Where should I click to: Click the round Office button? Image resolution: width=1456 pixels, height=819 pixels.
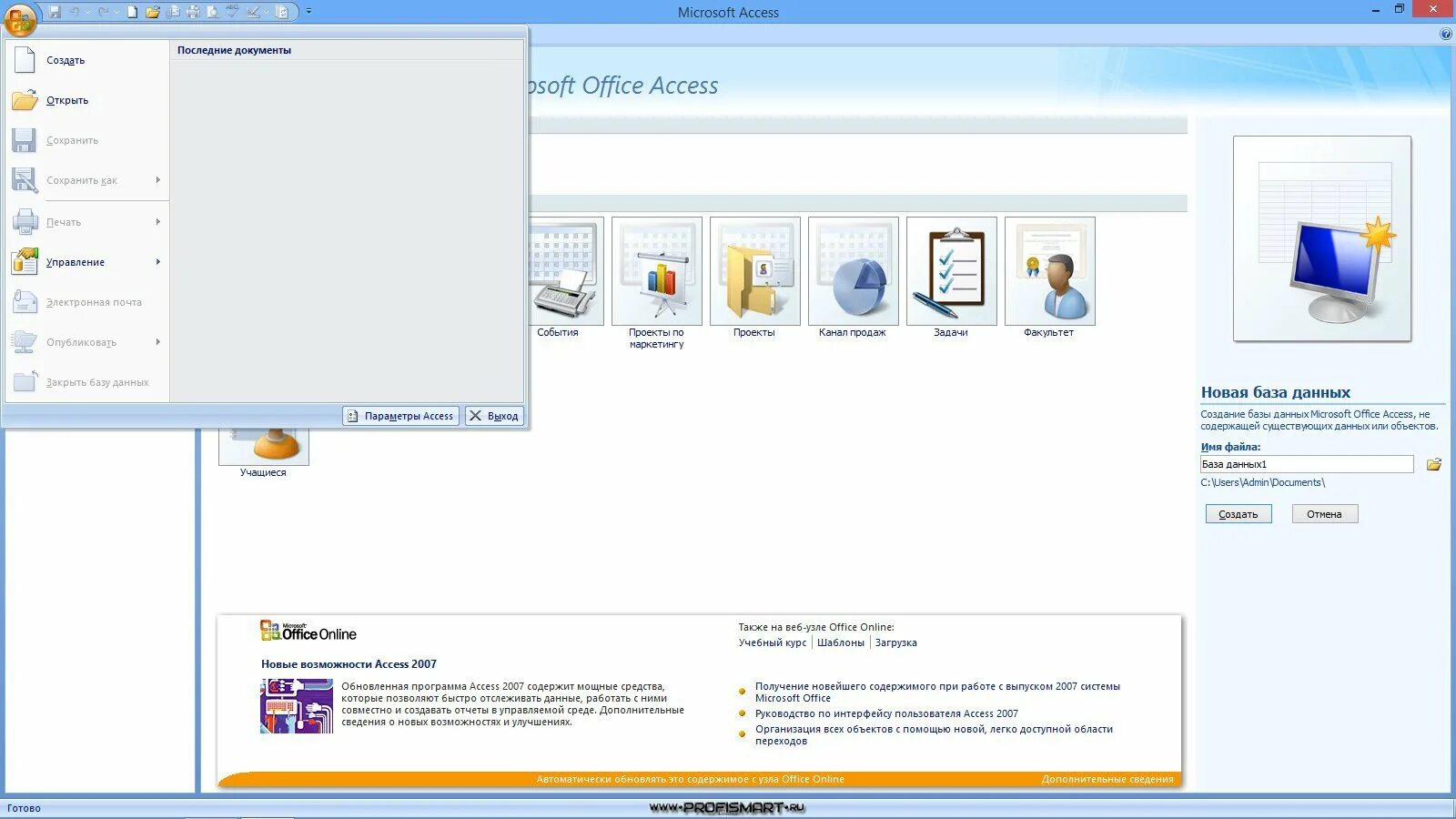coord(20,18)
